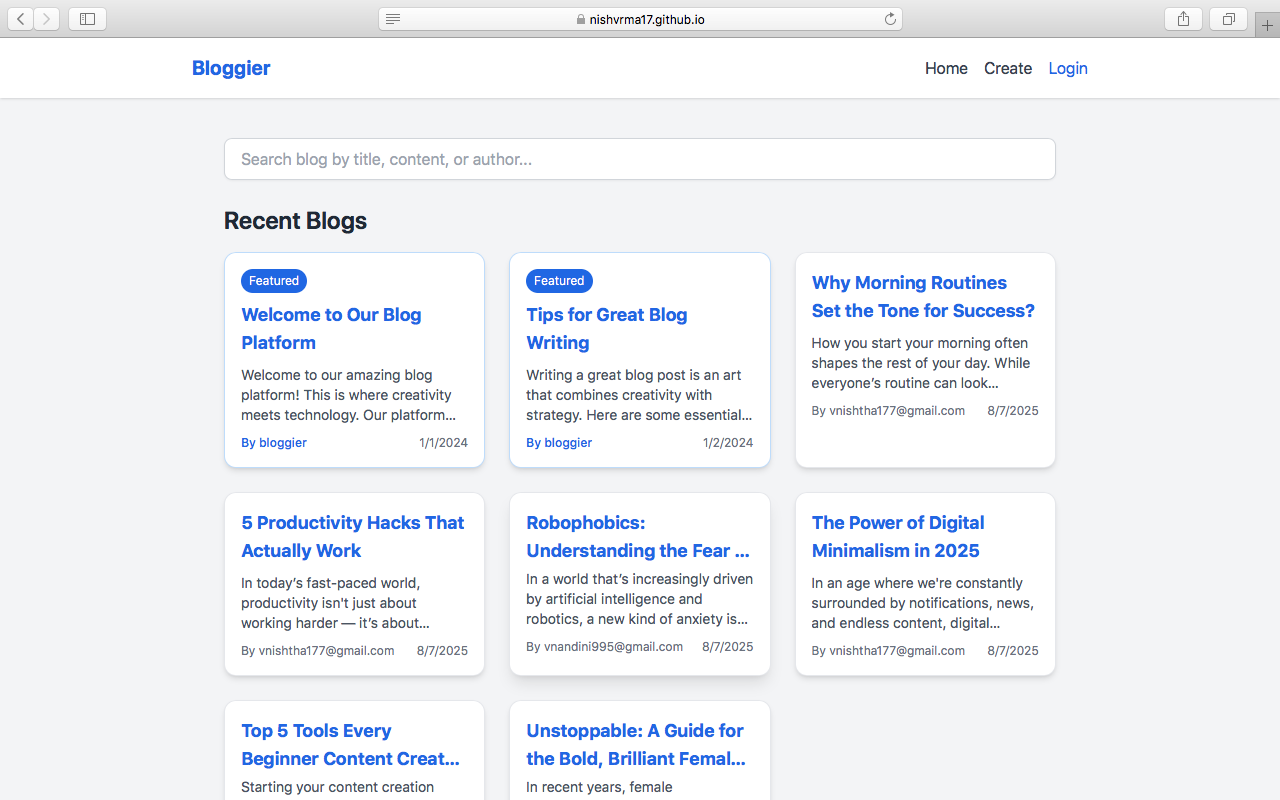Click date 8/7/2025 on Morning Routines card
1280x800 pixels.
[1013, 410]
